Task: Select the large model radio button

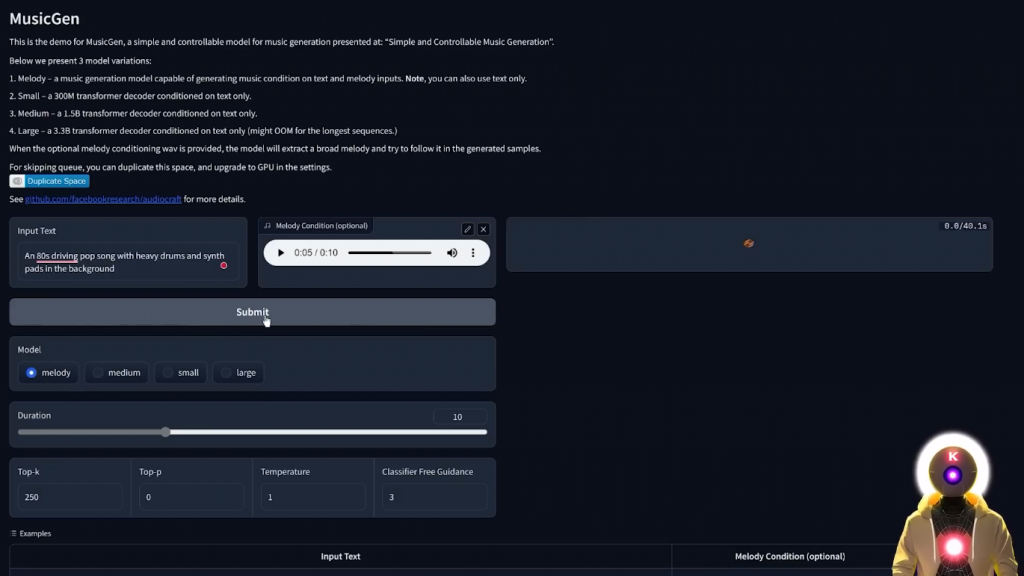Action: pos(226,373)
